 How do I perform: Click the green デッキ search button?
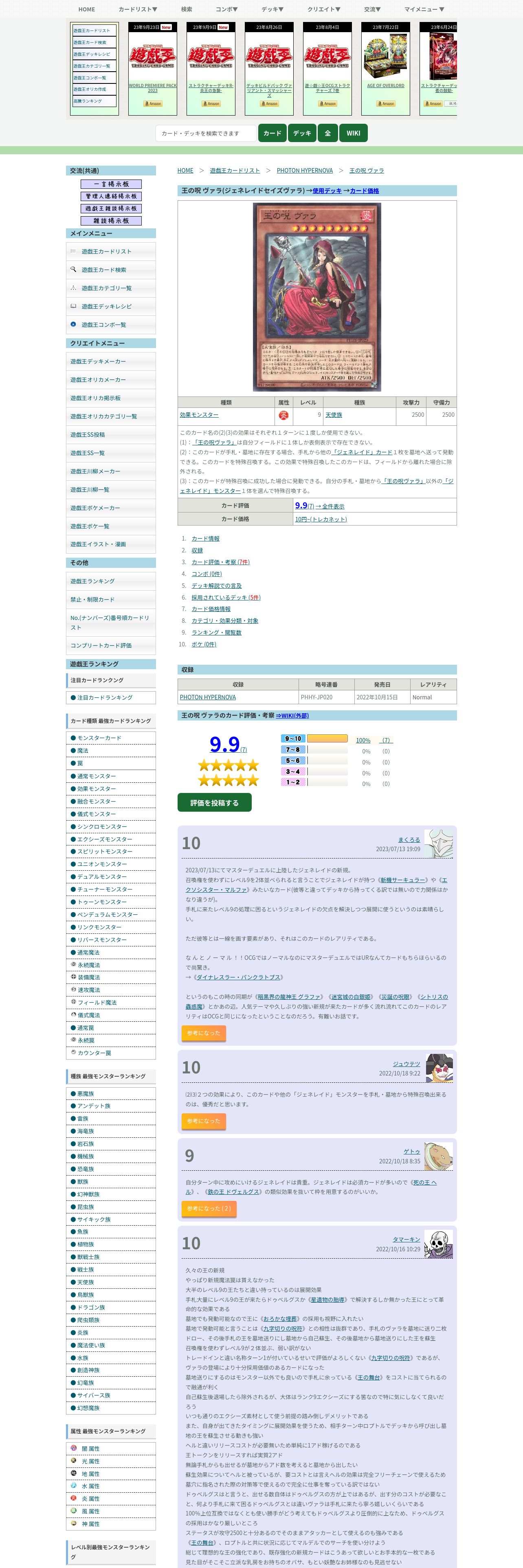point(302,133)
